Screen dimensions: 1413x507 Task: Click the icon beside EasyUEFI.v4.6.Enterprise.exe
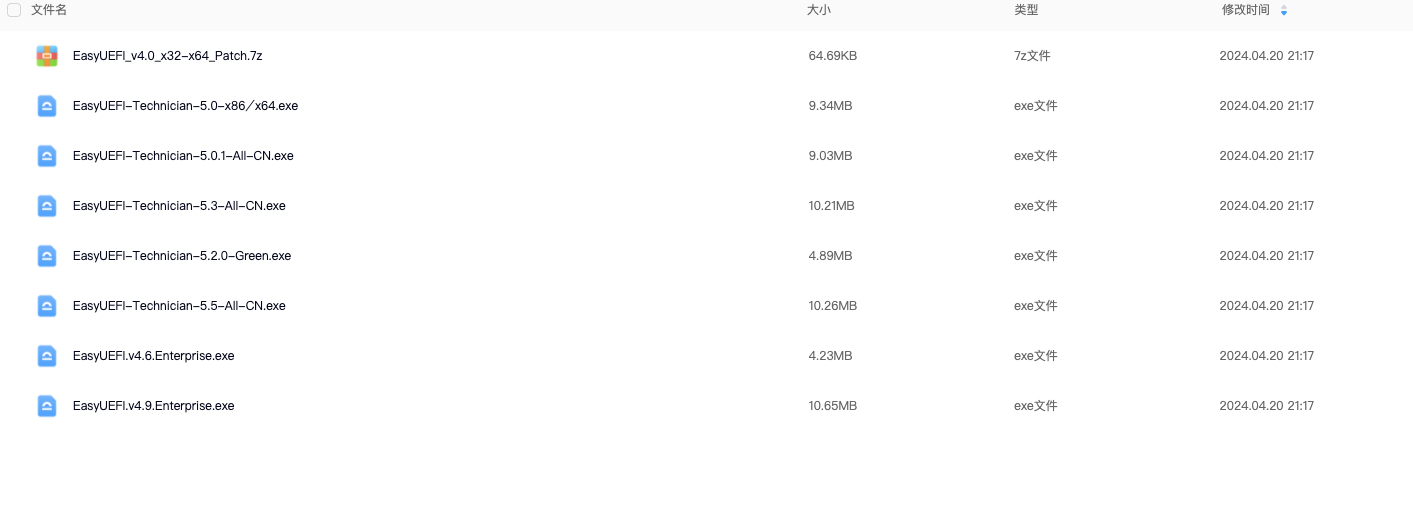(47, 356)
